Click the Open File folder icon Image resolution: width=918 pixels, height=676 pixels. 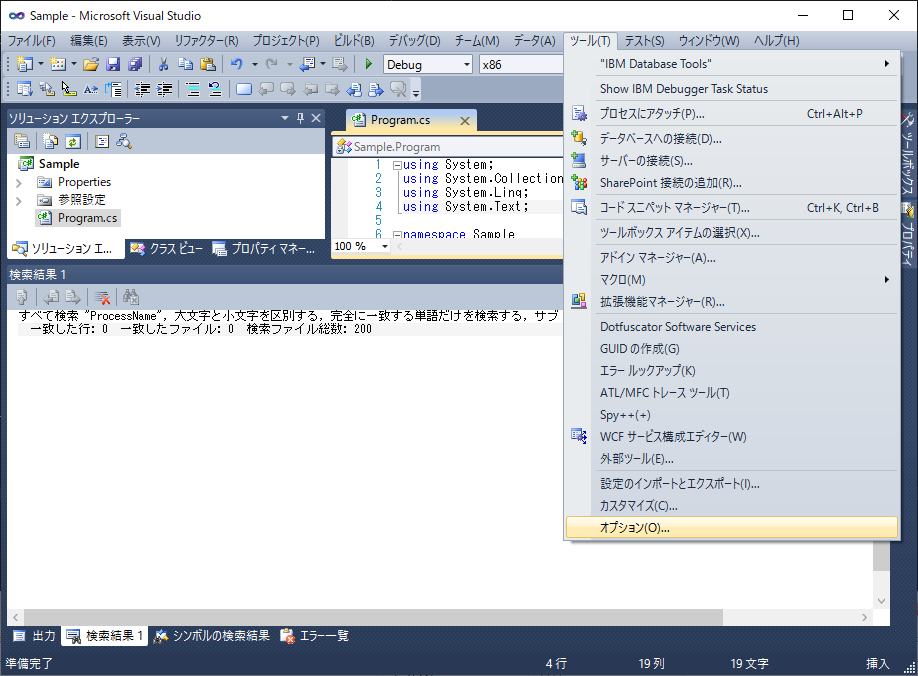tap(91, 64)
